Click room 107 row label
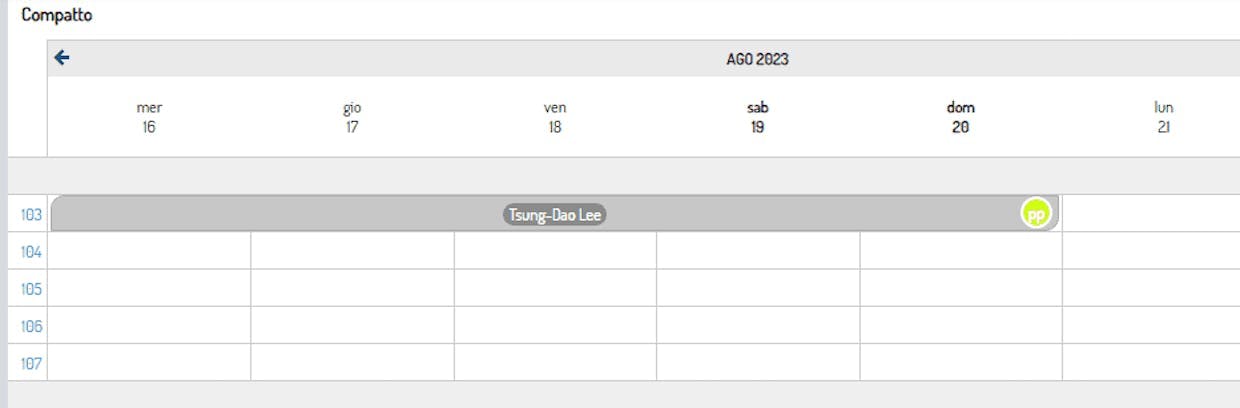The width and height of the screenshot is (1240, 408). click(x=31, y=363)
